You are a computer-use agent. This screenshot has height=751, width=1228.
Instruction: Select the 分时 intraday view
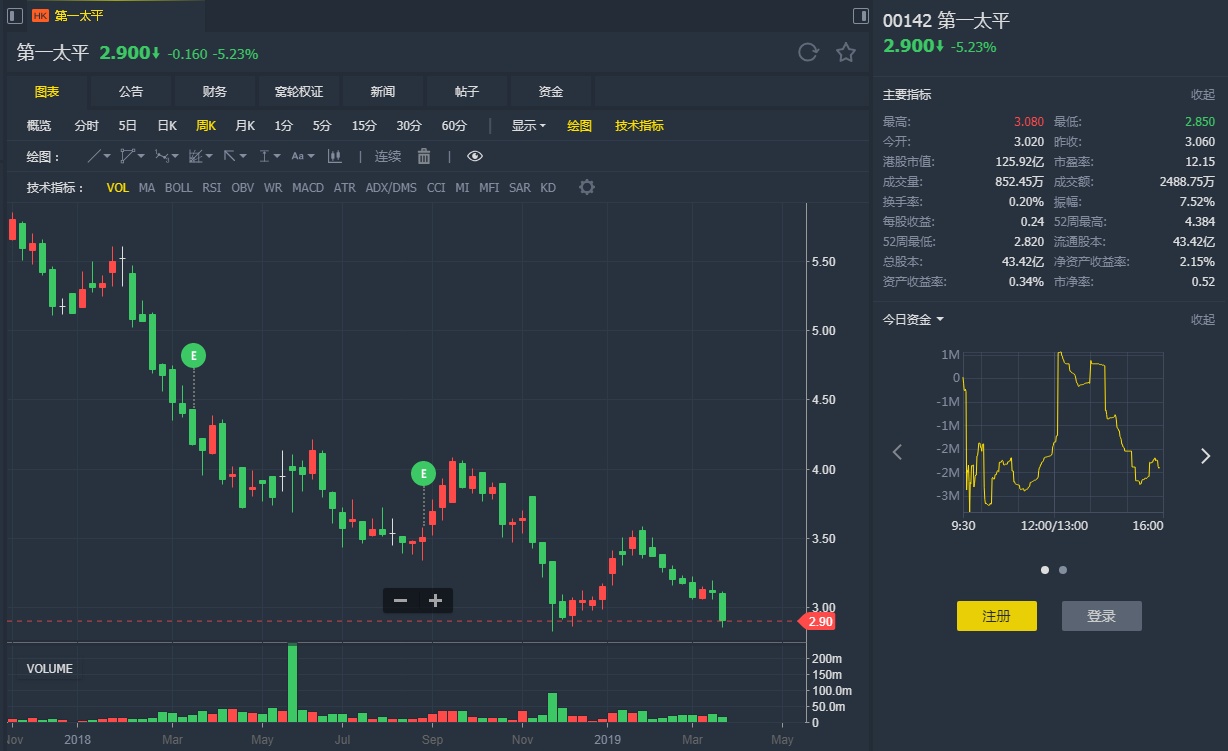[x=87, y=126]
